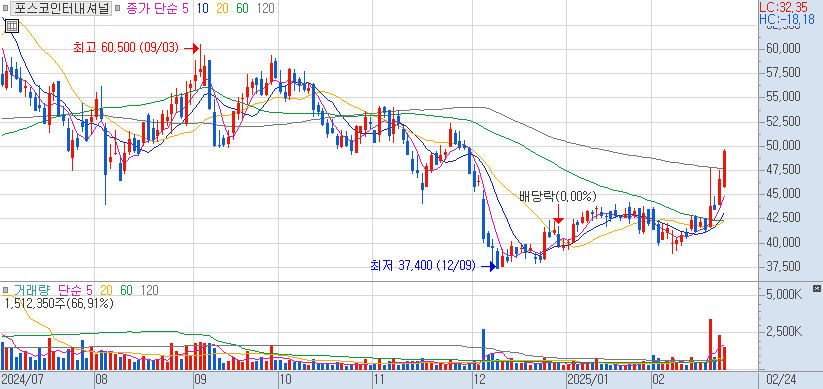Click the tallest red February volume bar
The image size is (823, 389).
[711, 344]
